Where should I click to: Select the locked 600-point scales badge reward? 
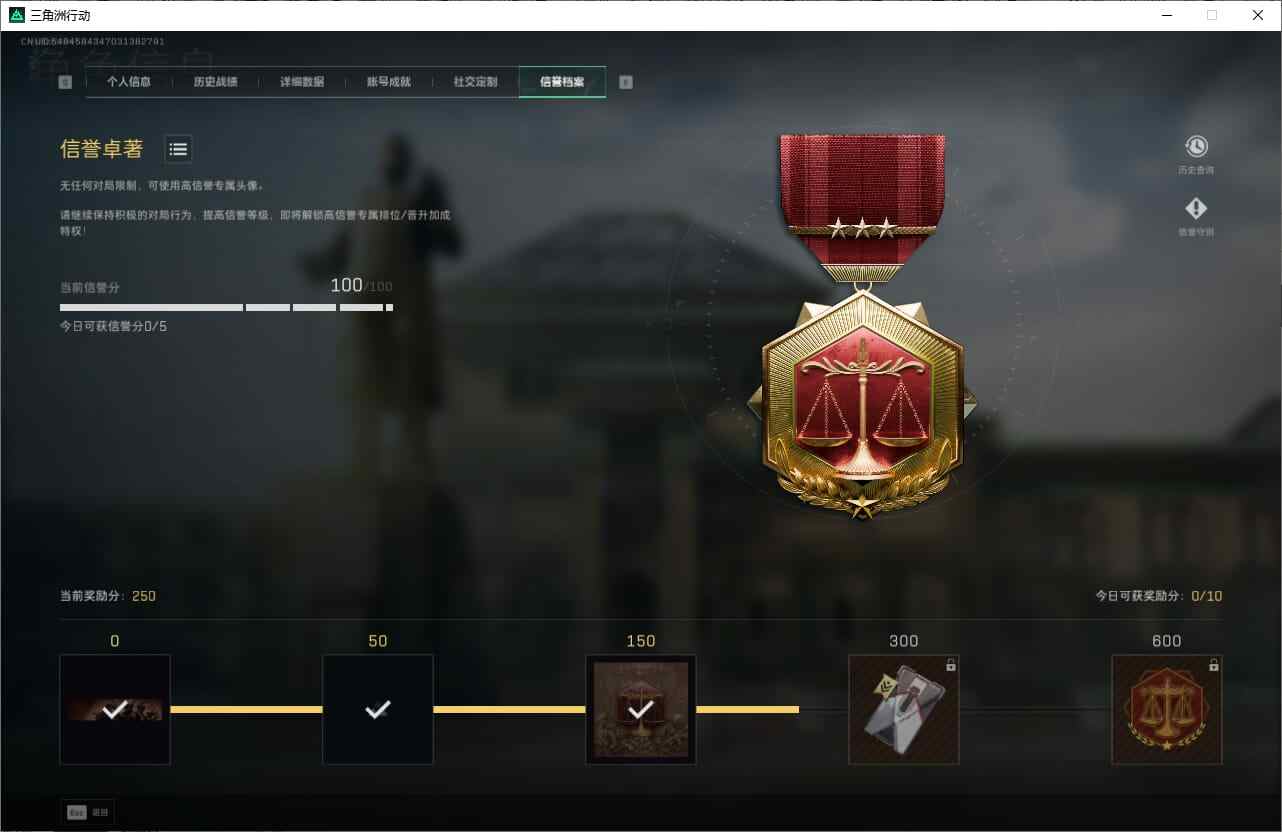point(1167,710)
